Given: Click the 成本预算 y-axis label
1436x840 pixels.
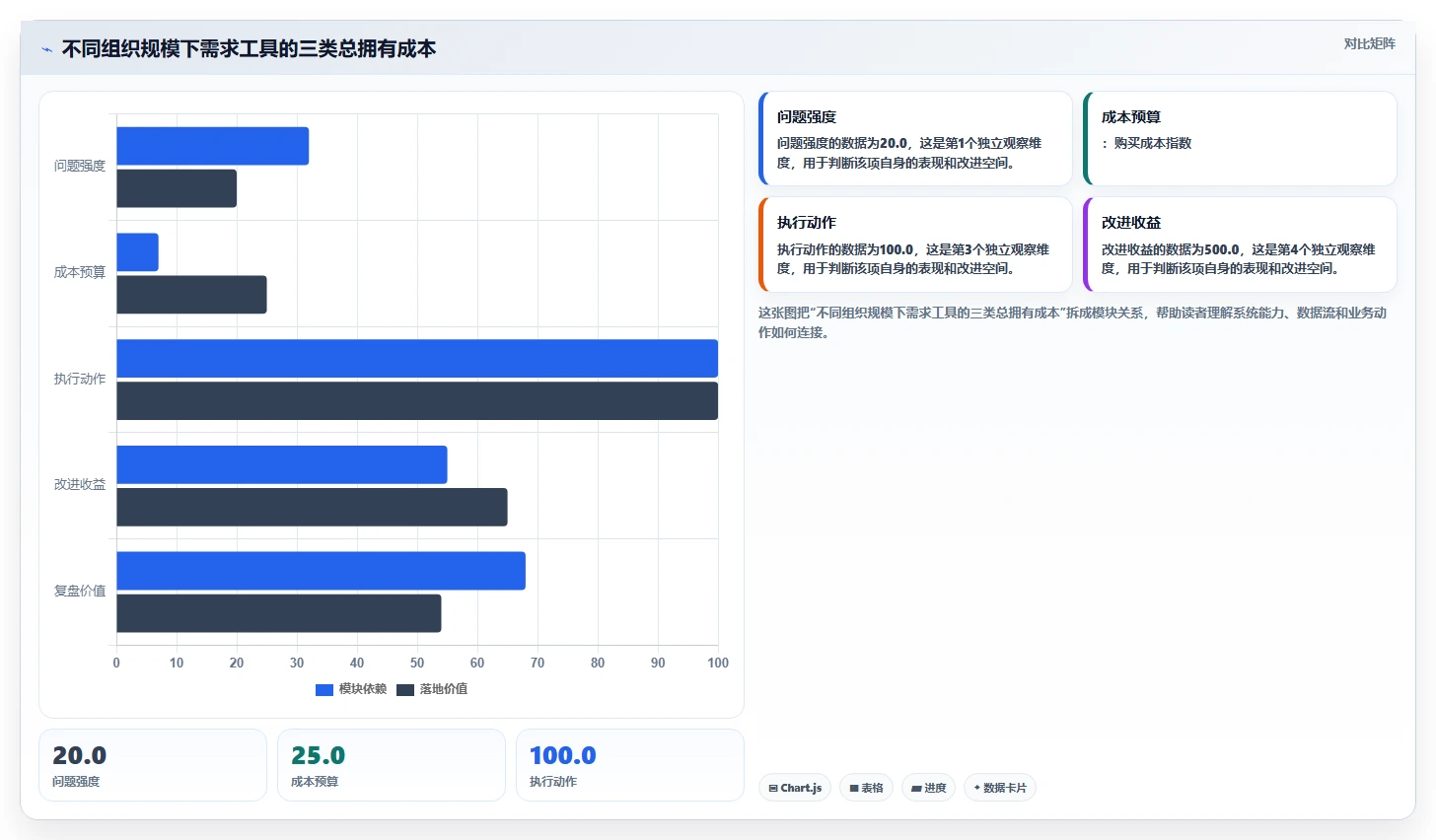Looking at the screenshot, I should (x=80, y=272).
